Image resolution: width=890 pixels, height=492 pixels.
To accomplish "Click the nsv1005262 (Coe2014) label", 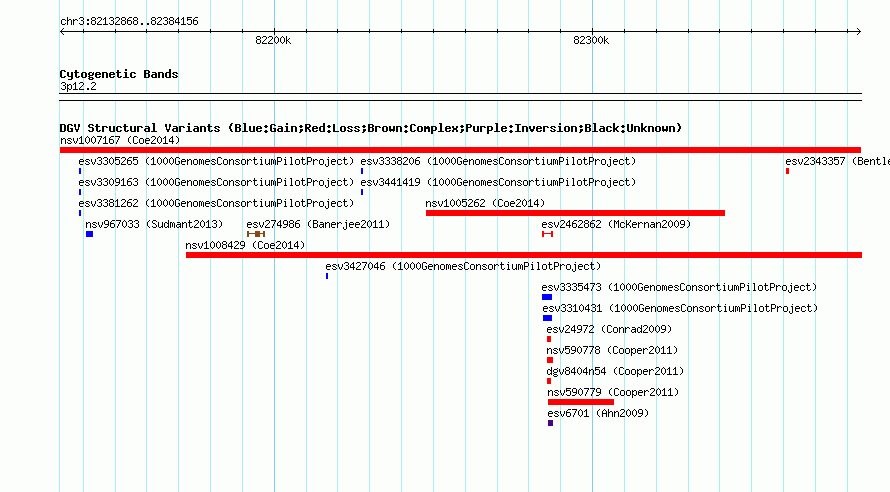I will click(485, 203).
